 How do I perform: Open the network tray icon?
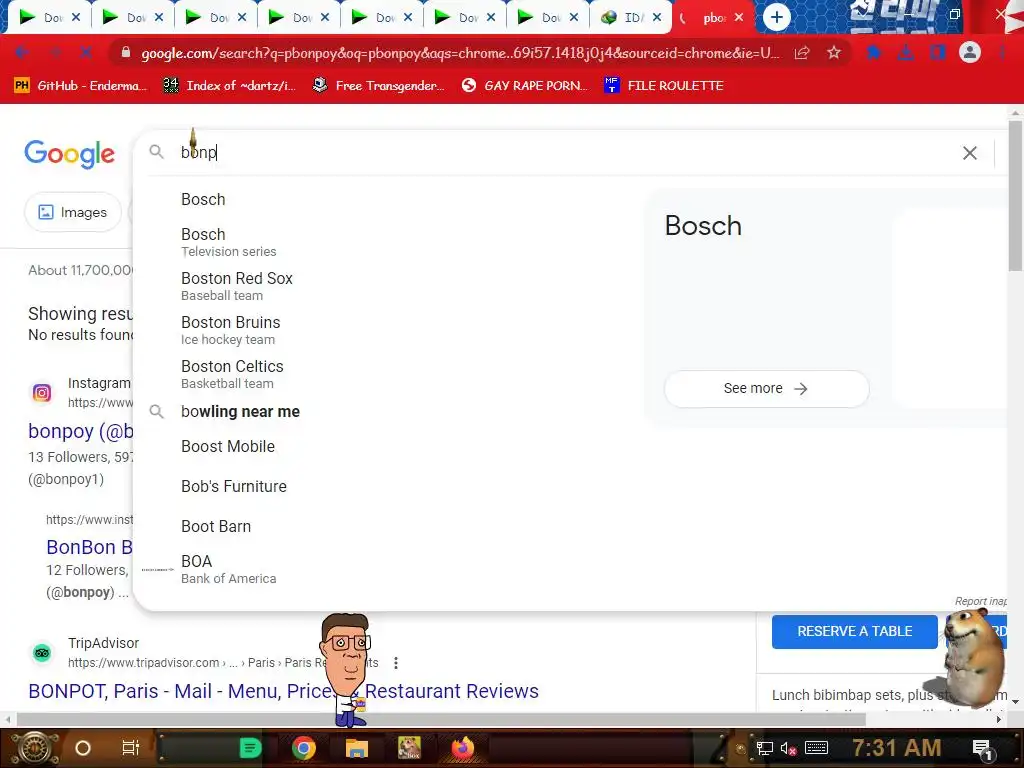pos(764,748)
